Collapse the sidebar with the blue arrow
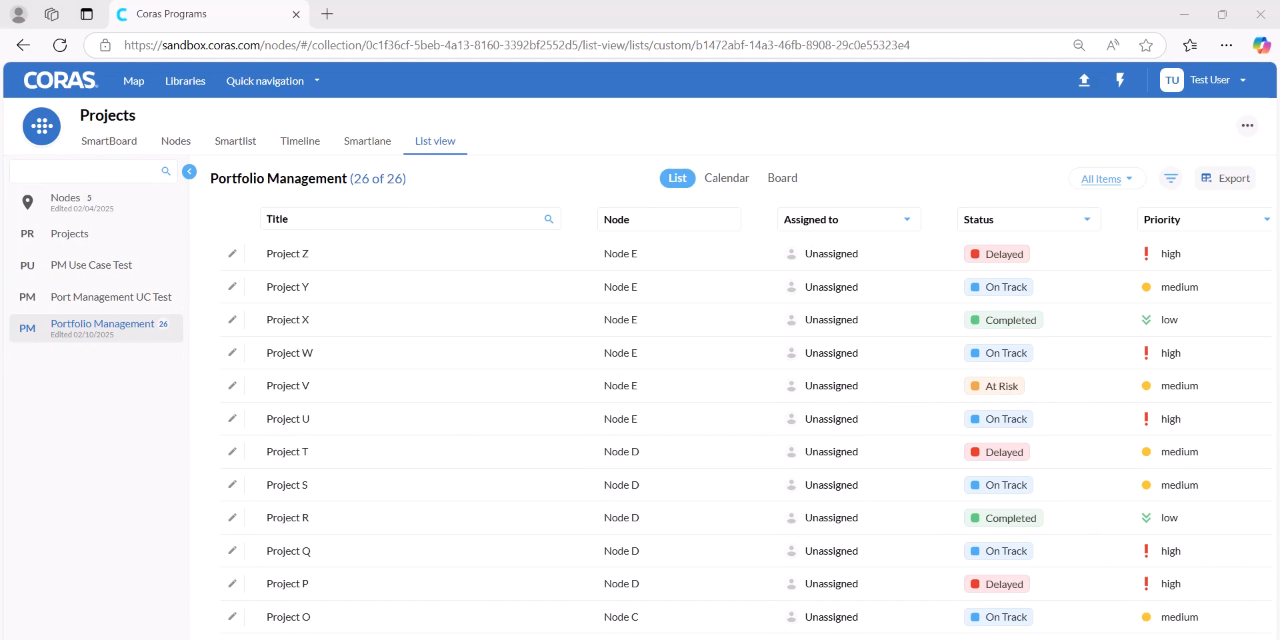 tap(189, 171)
